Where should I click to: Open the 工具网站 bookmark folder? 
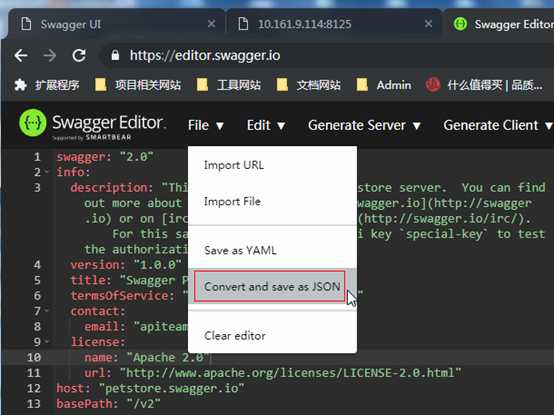click(228, 85)
